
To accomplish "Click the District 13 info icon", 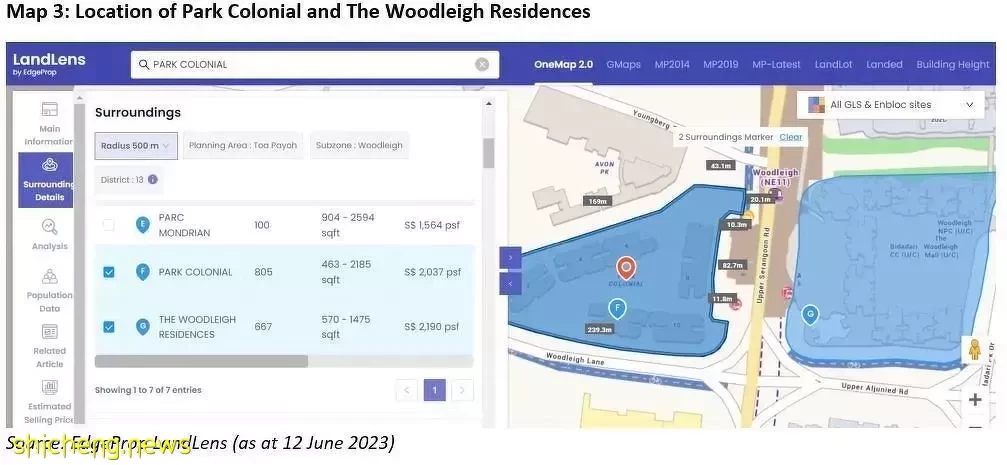I will 152,180.
